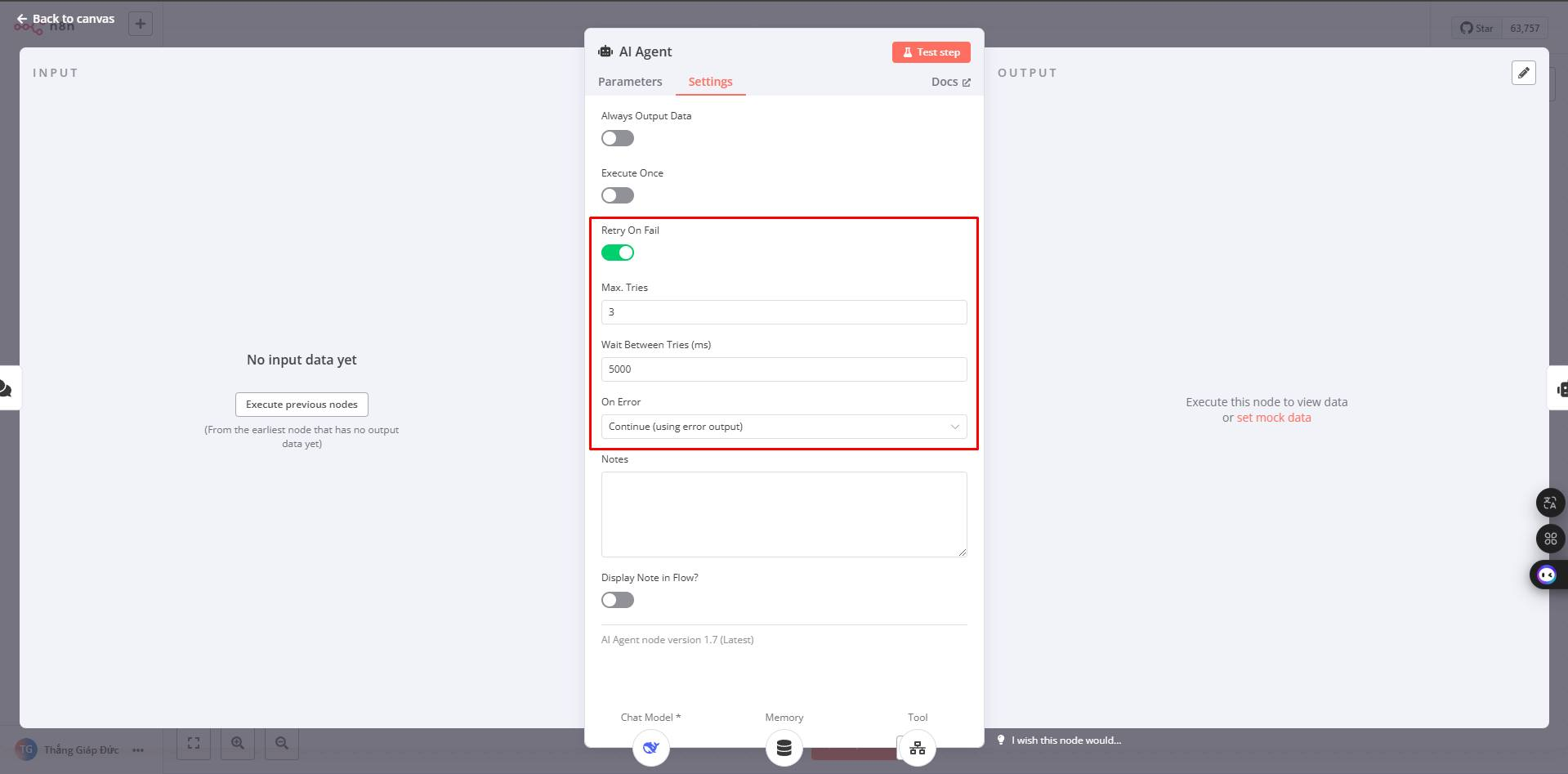Click the Memory database icon
Image resolution: width=1568 pixels, height=774 pixels.
tap(784, 748)
